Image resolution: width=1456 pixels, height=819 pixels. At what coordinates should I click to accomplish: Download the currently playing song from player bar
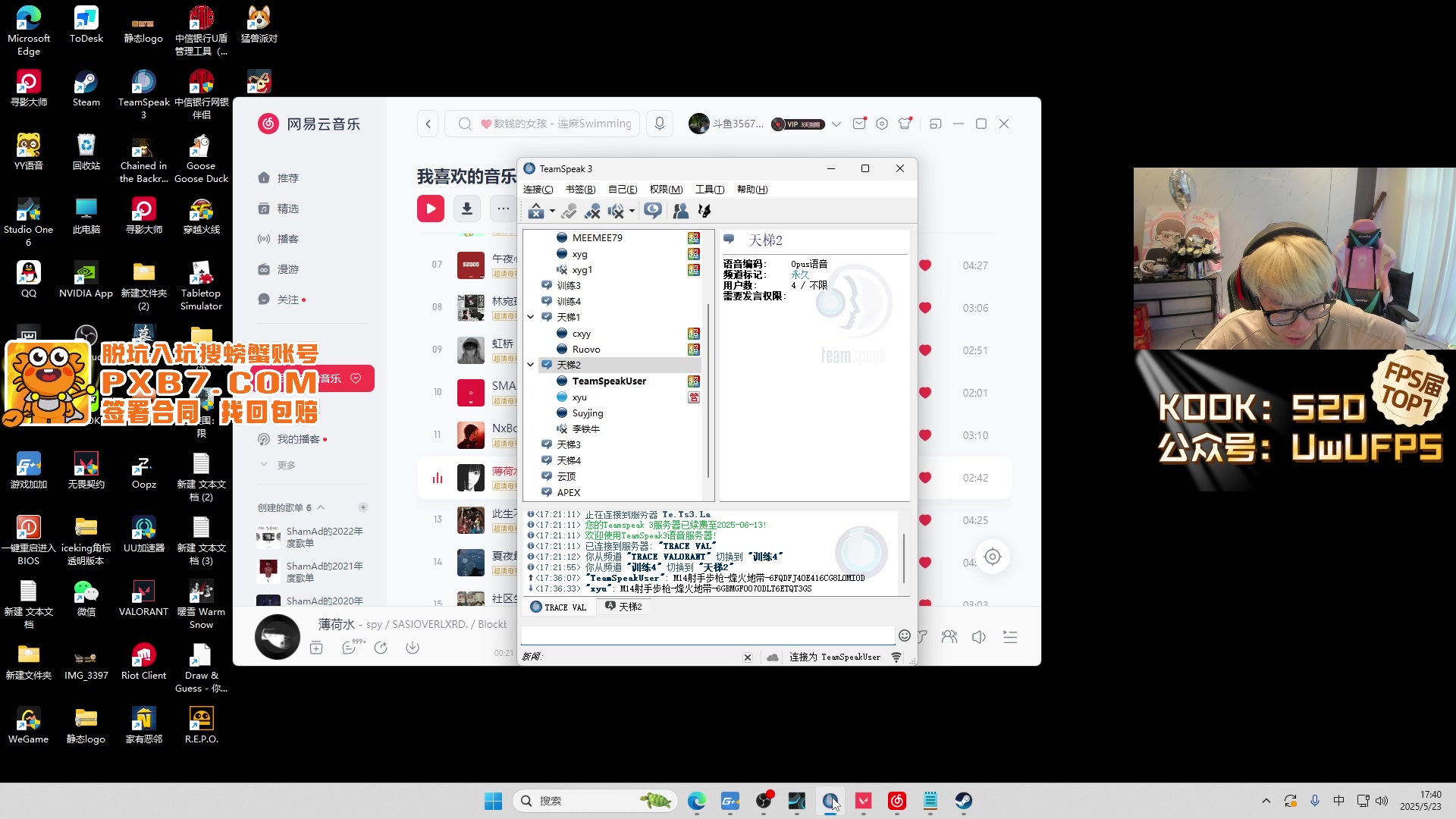(x=413, y=648)
